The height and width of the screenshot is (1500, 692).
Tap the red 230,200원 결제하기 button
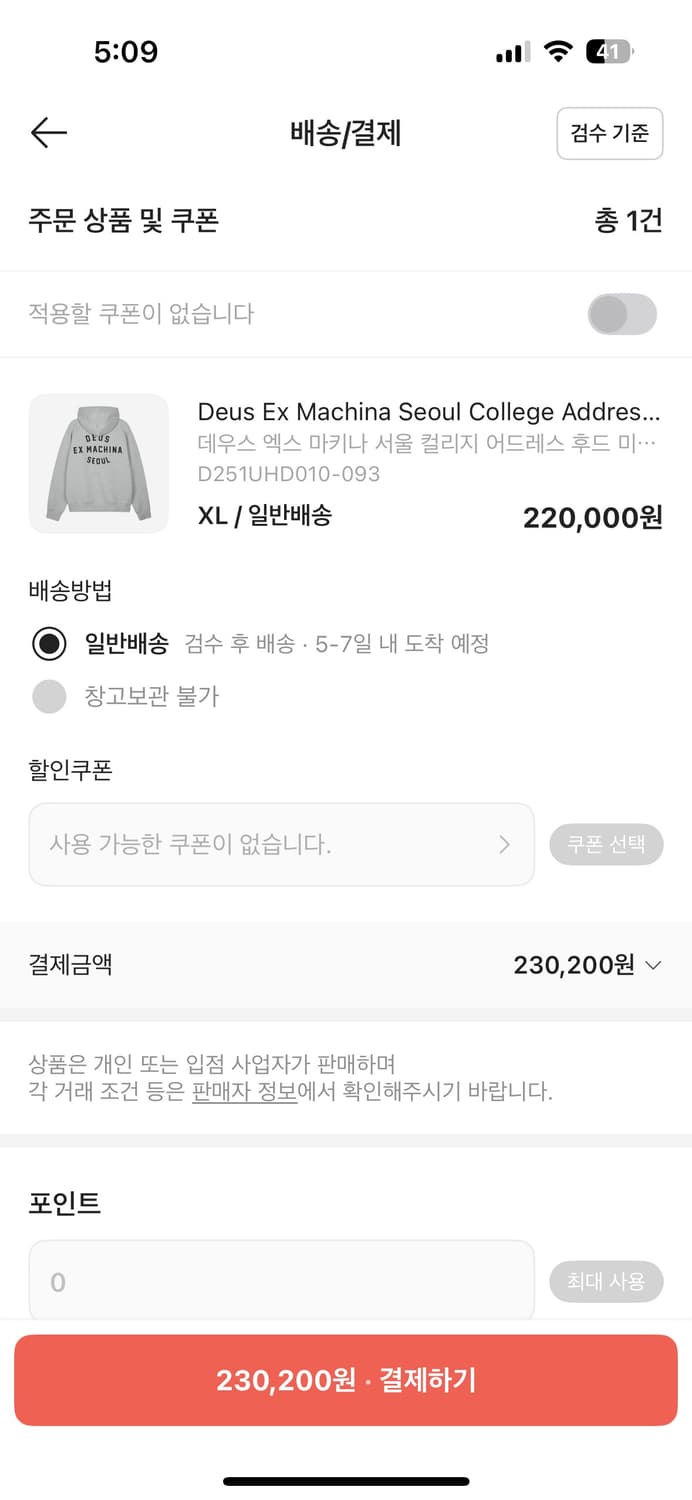[346, 1380]
